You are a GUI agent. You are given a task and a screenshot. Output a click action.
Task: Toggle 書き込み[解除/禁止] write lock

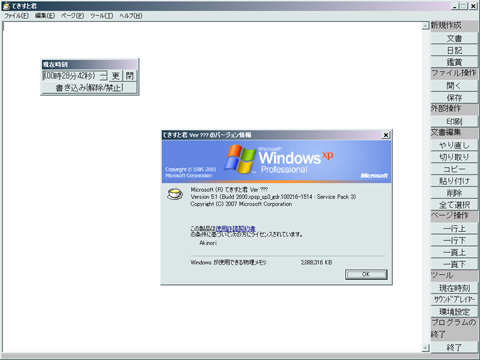click(x=89, y=88)
